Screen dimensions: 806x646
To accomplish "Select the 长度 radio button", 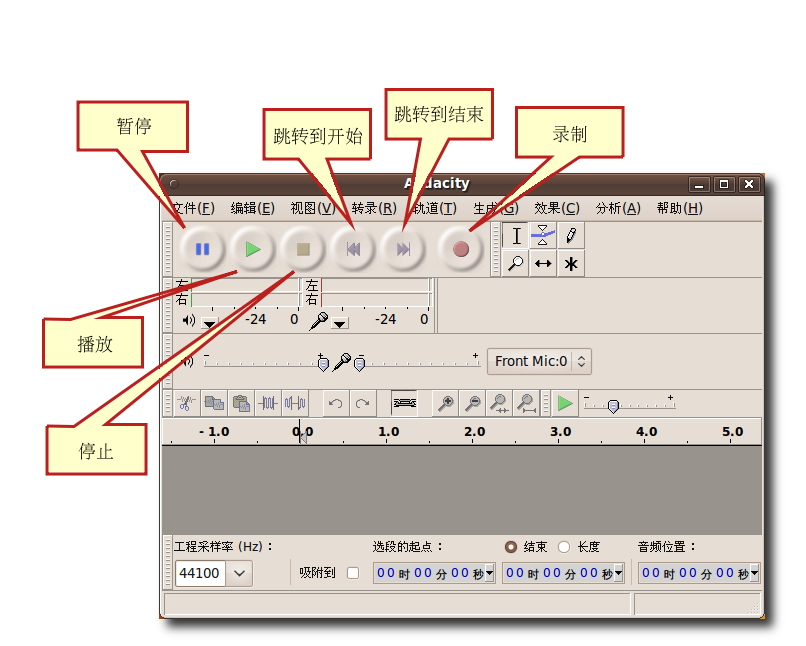I will point(564,547).
